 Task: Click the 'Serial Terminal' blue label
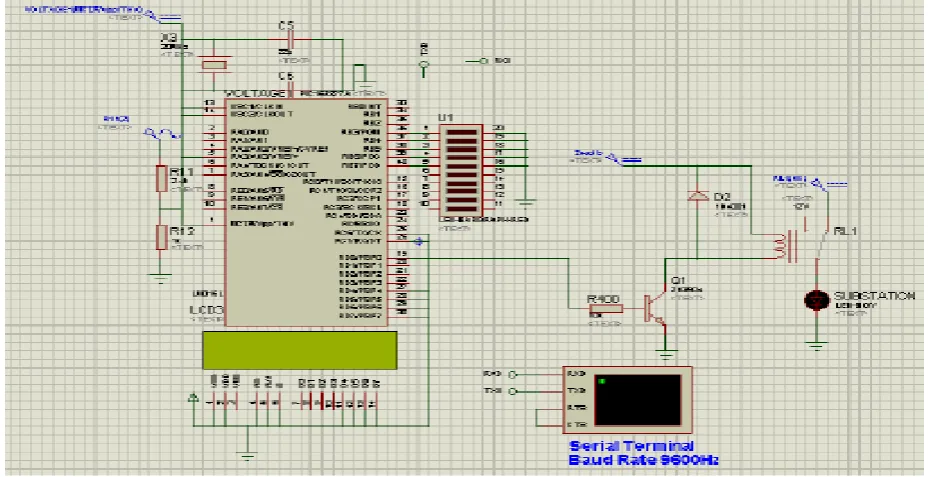pos(630,446)
